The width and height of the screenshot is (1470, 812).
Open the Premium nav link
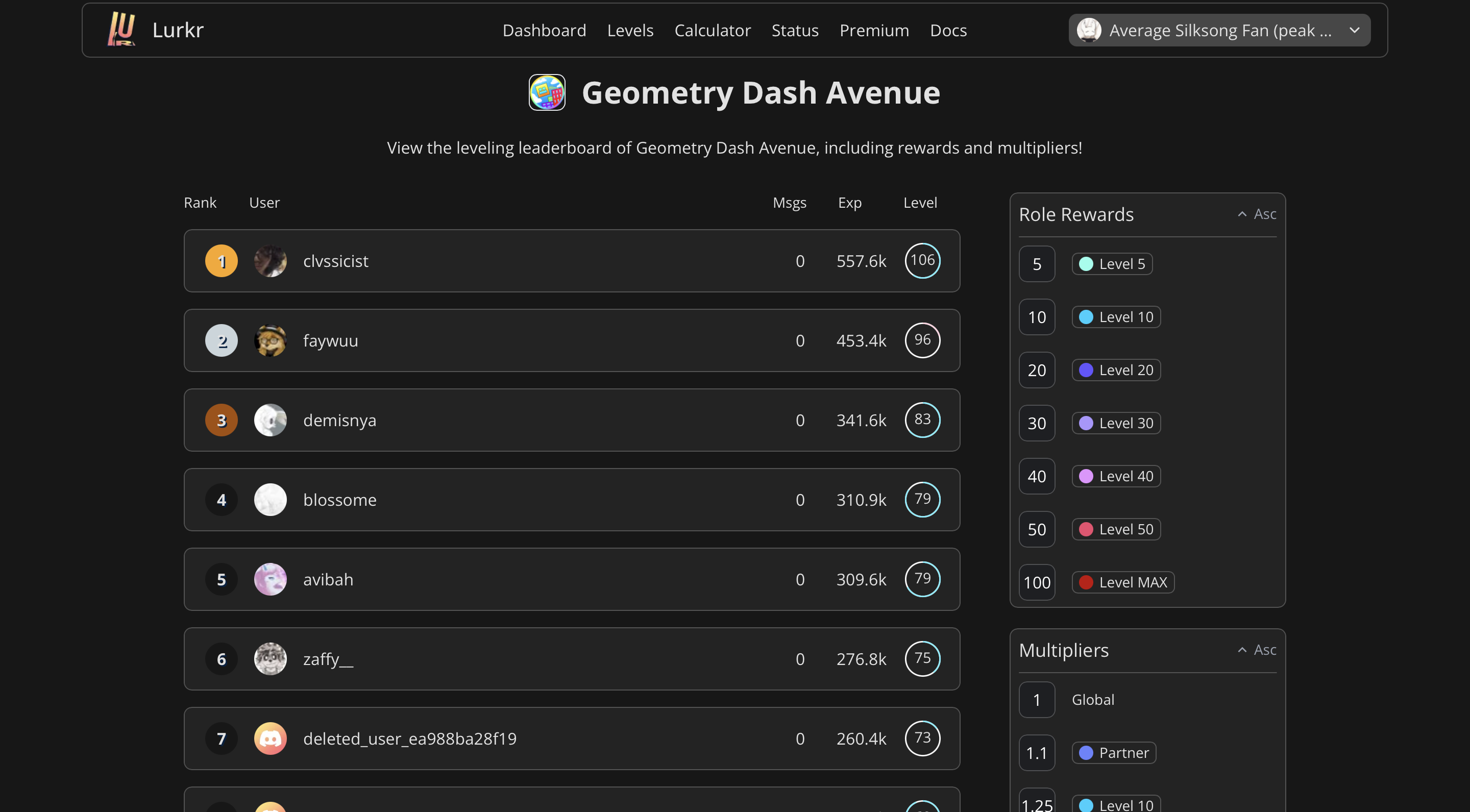pos(874,30)
